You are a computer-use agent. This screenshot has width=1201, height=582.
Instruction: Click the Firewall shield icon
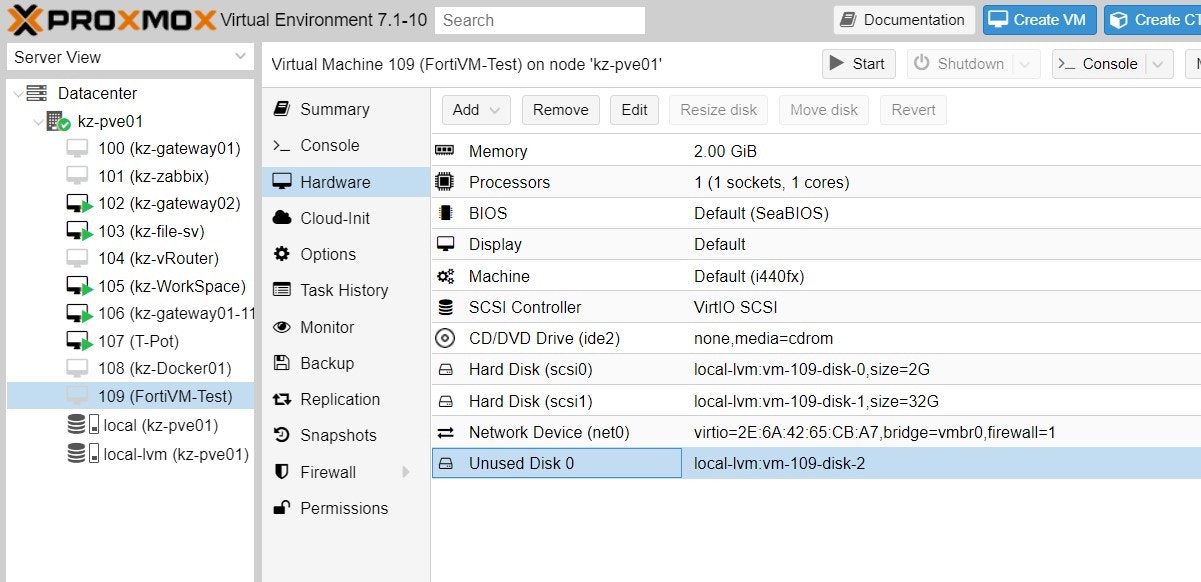coord(282,472)
